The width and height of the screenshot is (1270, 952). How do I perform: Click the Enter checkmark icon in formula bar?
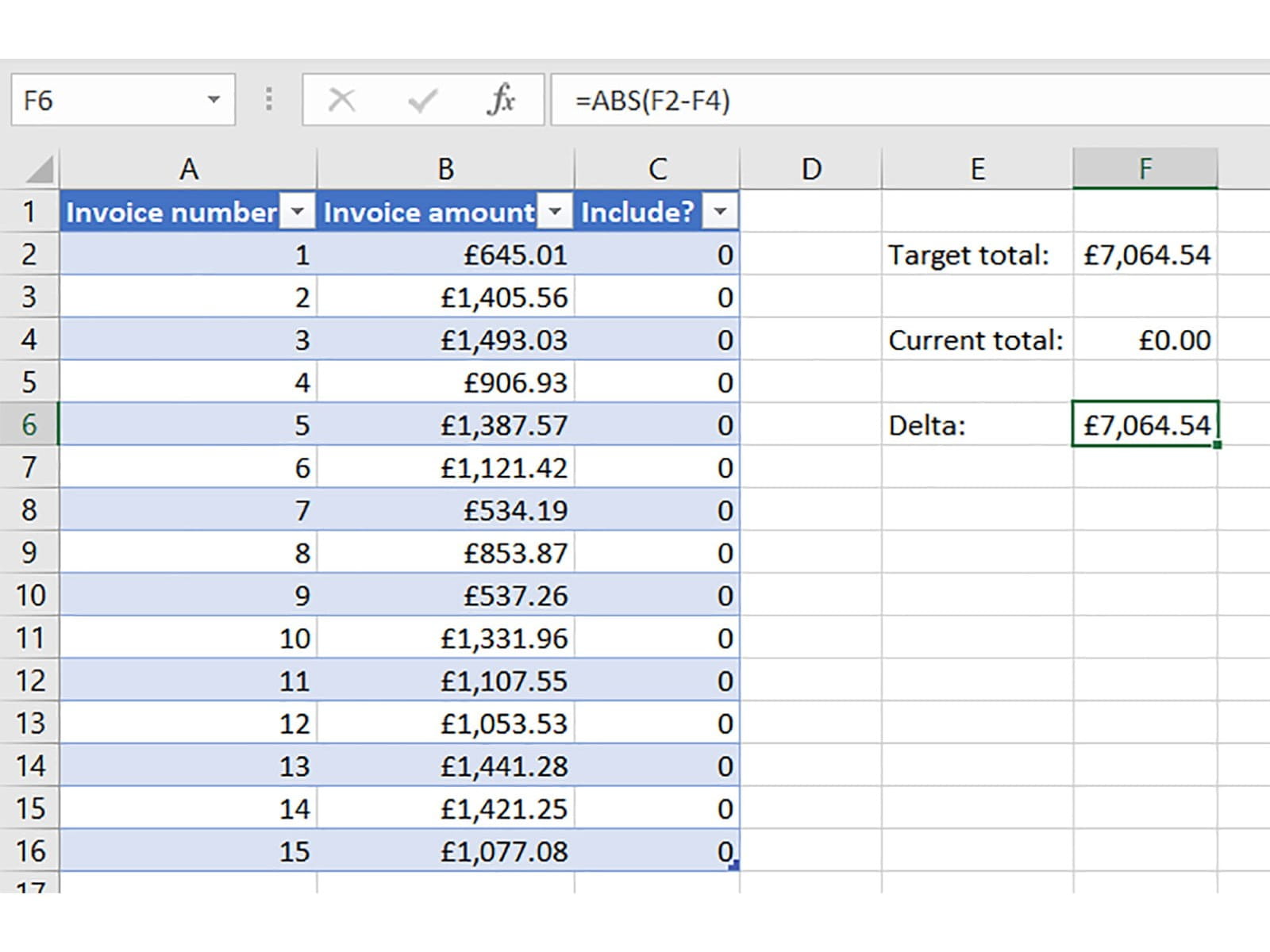coord(421,100)
